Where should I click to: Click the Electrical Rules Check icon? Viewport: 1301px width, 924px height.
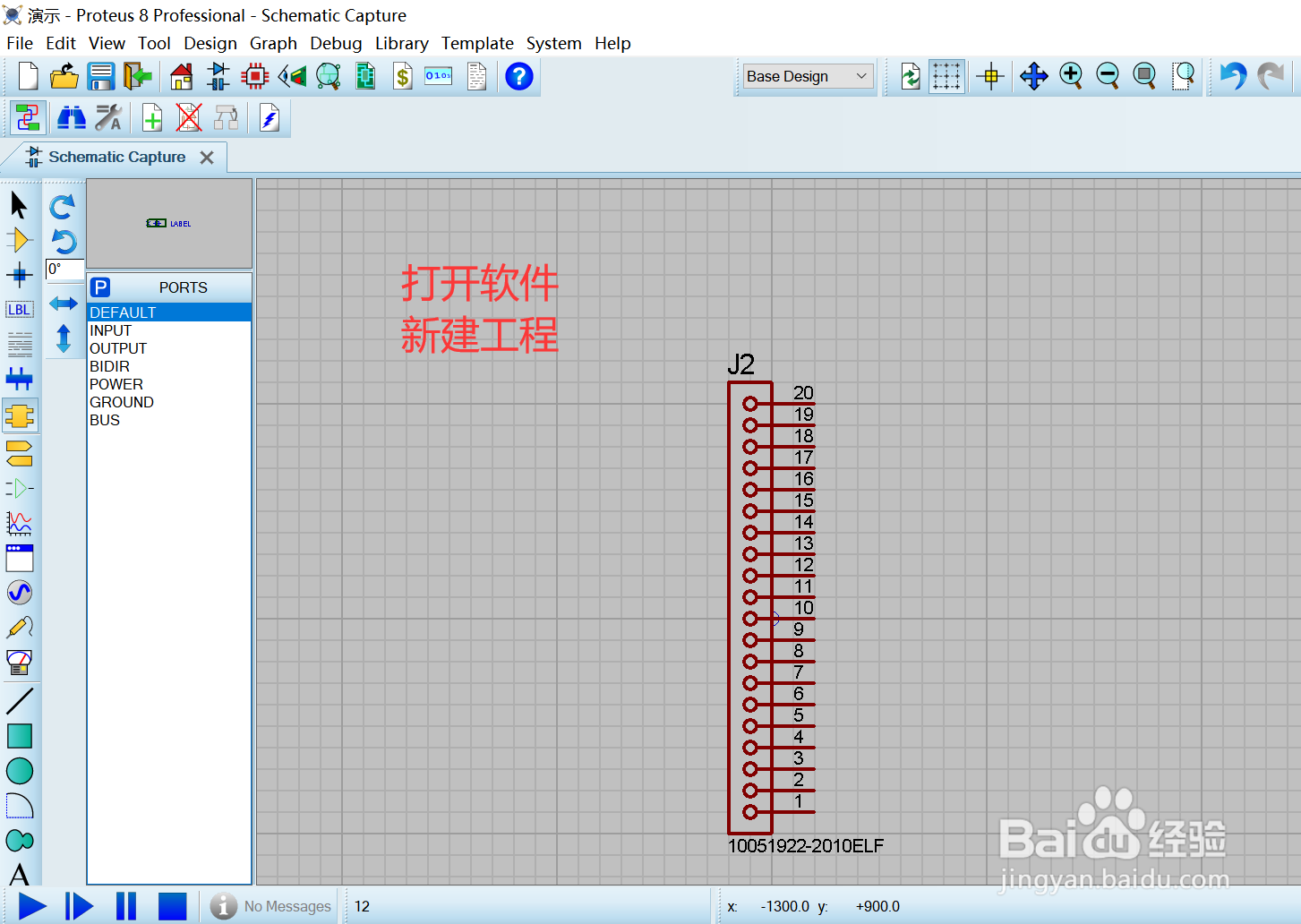pos(270,117)
